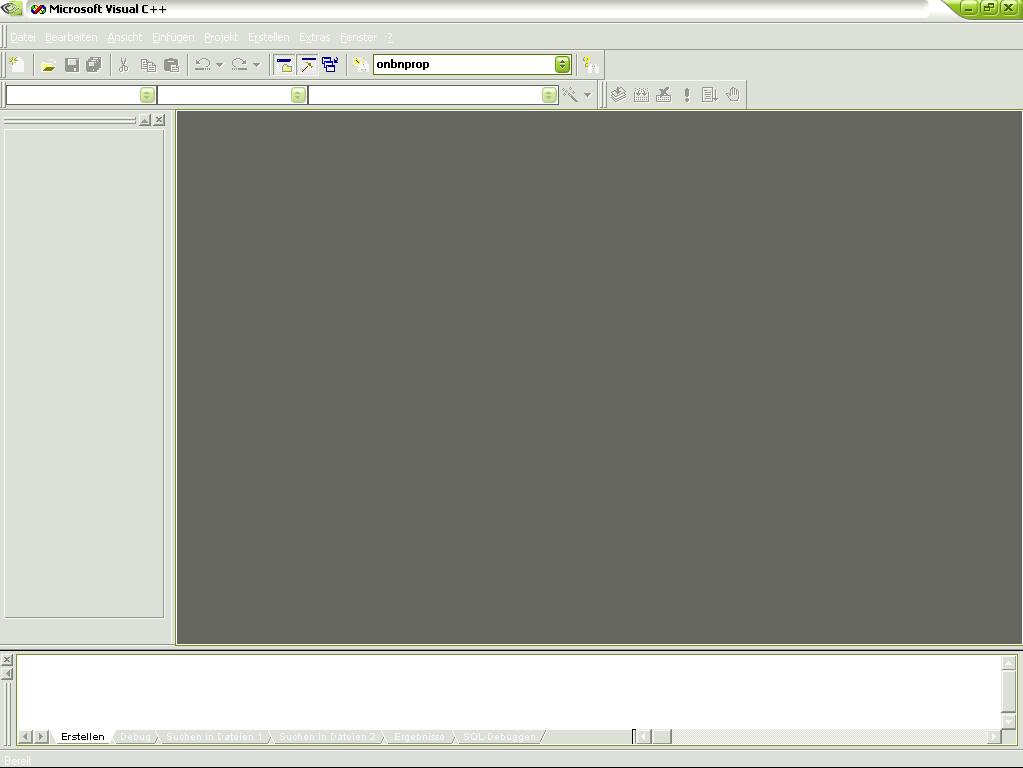Click the New Text File icon
1023x768 pixels.
point(17,65)
